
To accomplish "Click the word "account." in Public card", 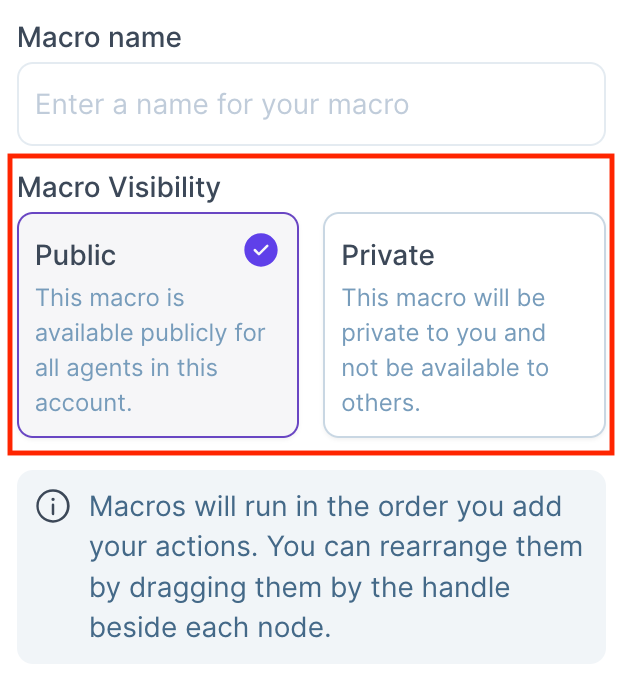I will point(83,403).
